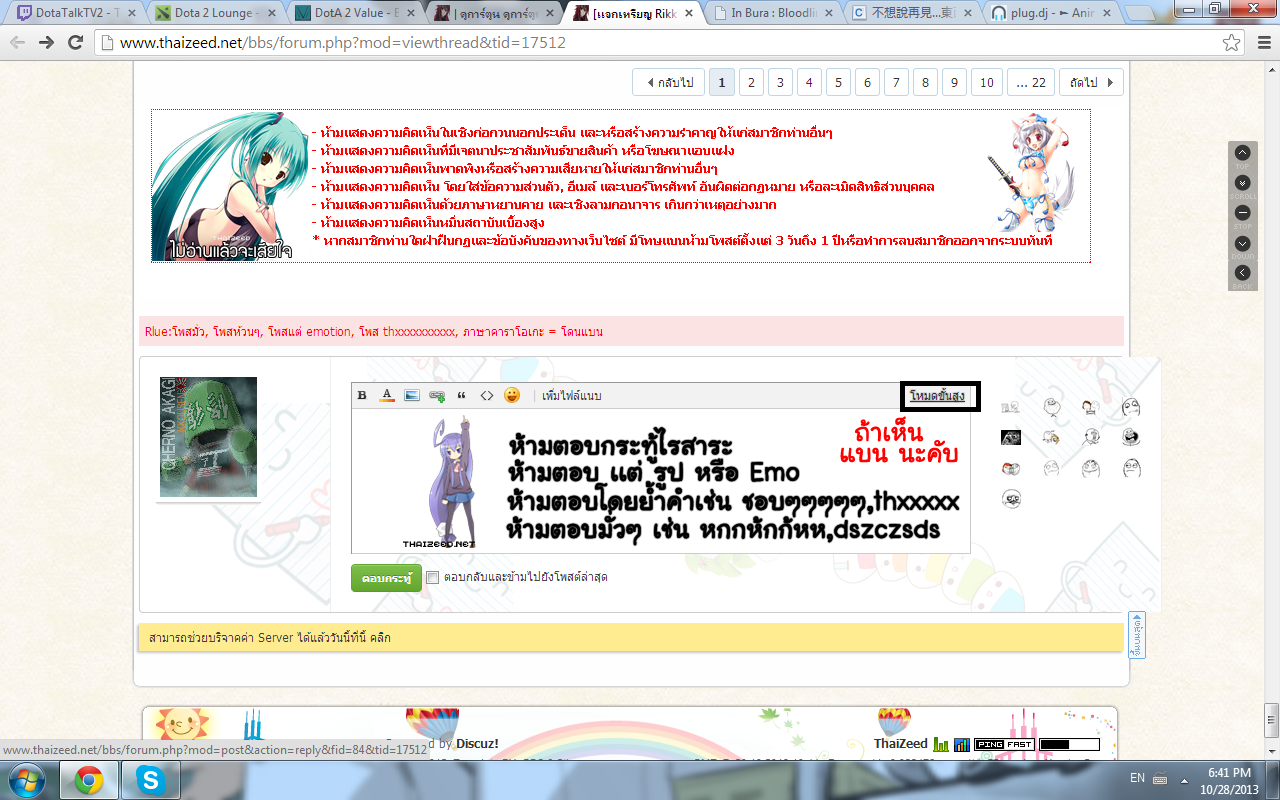Add a hyperlink with the chain icon
1280x800 pixels.
pos(437,396)
